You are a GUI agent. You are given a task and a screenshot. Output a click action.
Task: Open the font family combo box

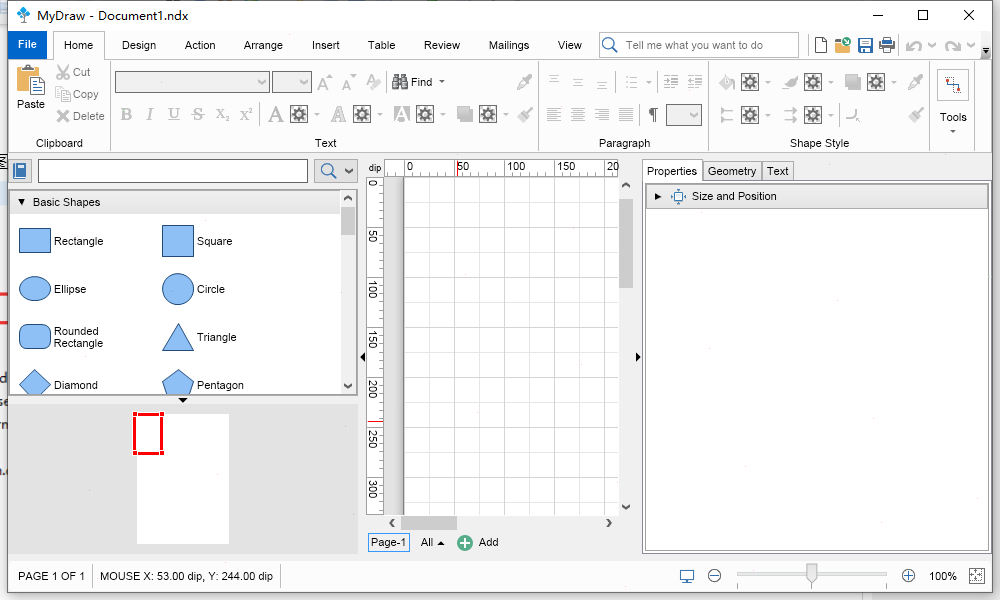[192, 82]
